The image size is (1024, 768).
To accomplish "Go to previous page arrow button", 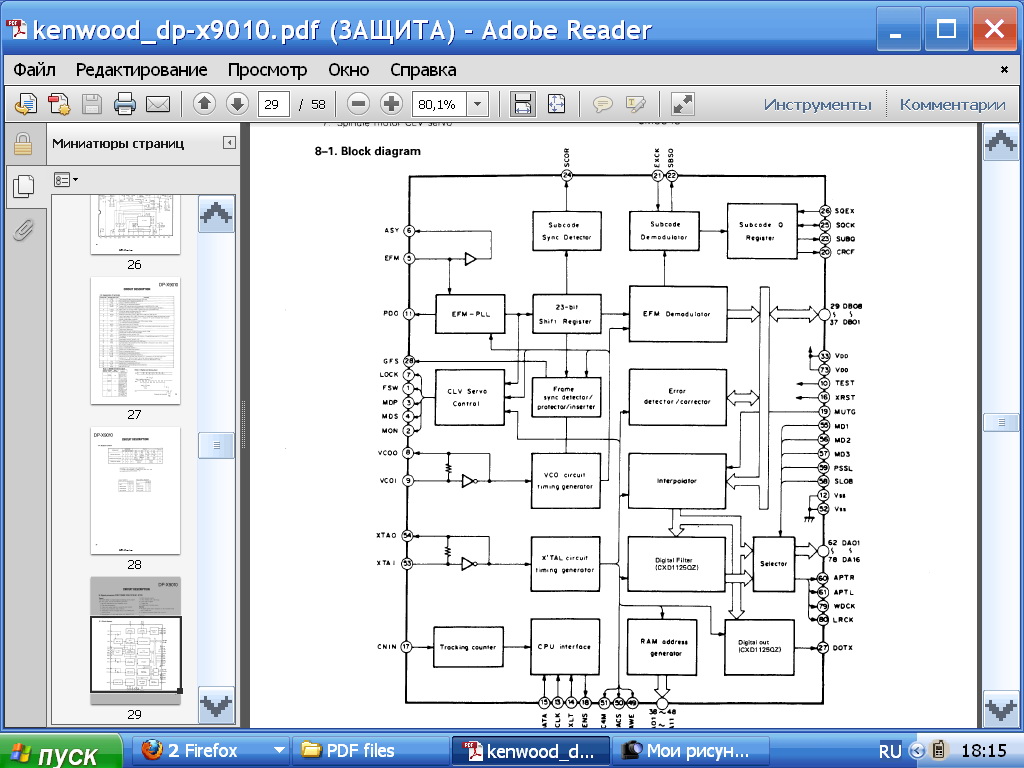I will coord(204,104).
